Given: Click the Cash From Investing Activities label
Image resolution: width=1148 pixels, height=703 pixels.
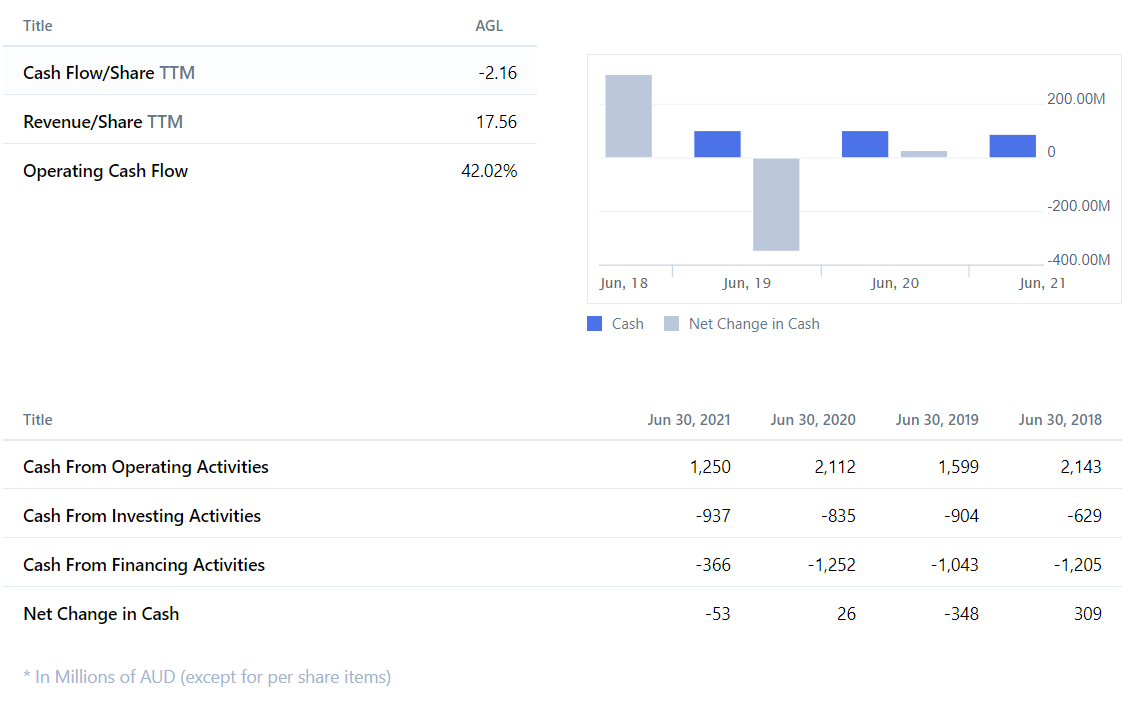Looking at the screenshot, I should (142, 516).
